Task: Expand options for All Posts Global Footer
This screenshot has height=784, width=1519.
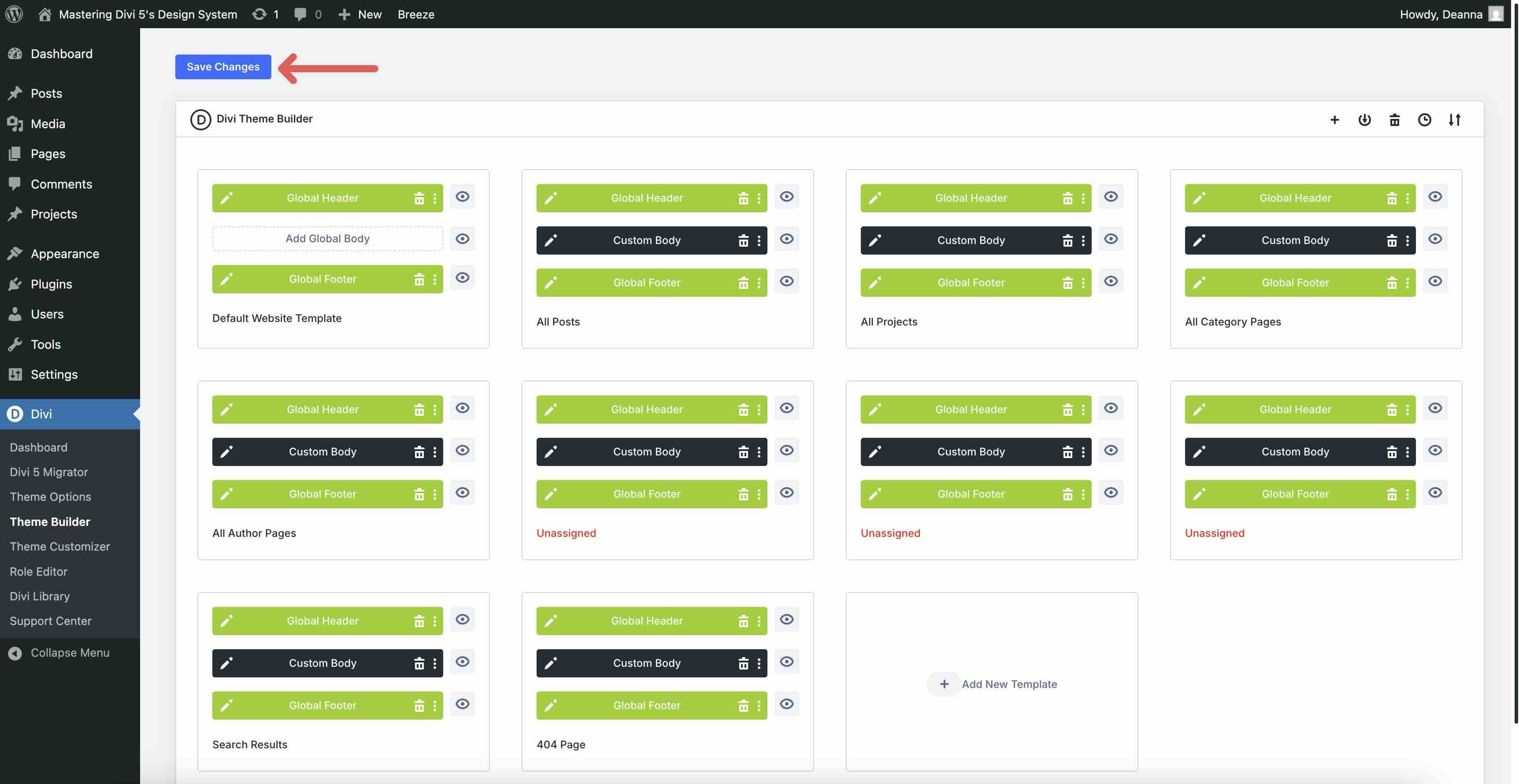Action: click(759, 282)
